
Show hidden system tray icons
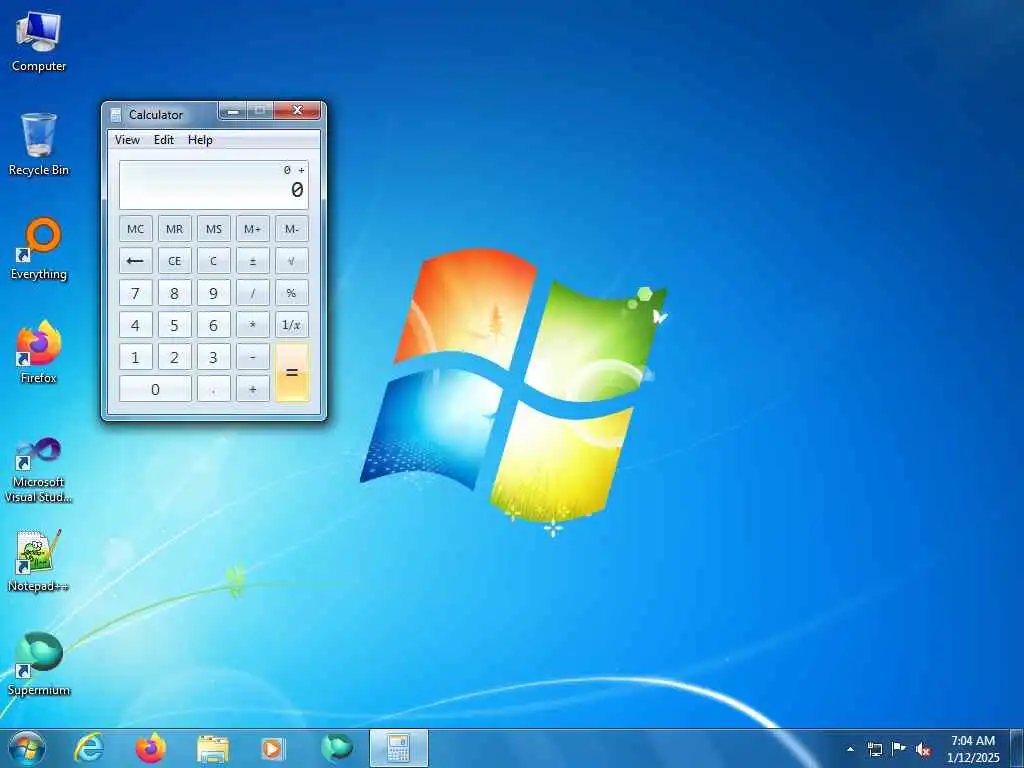[850, 749]
